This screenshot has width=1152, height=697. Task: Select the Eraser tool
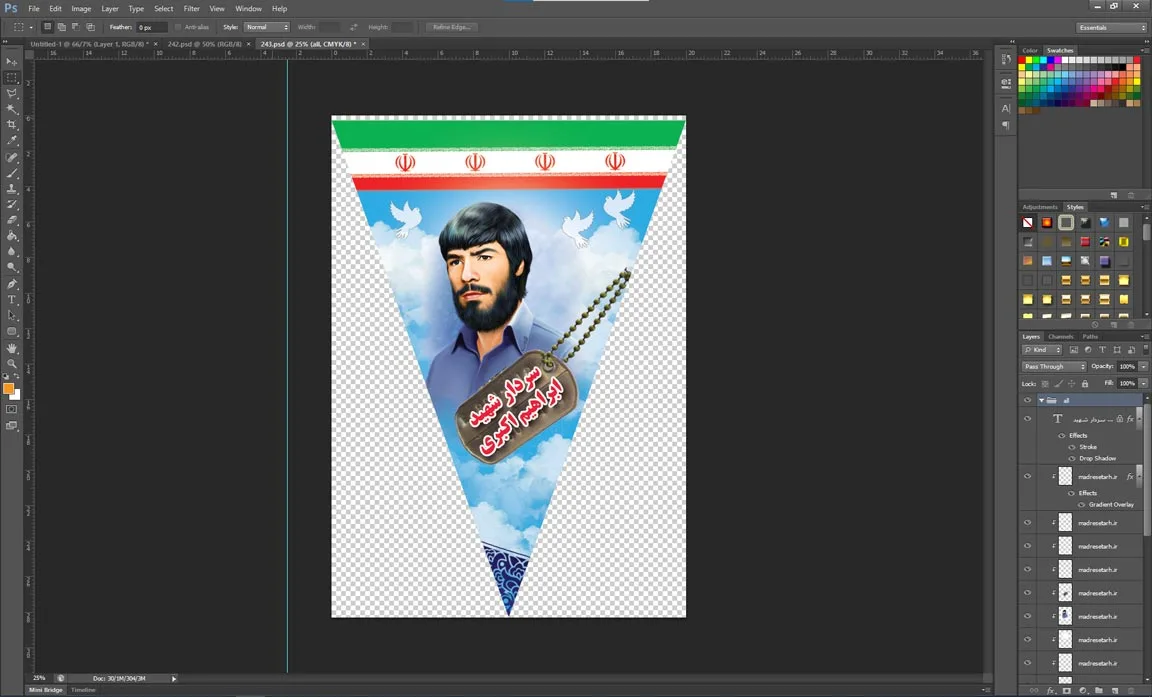(x=12, y=220)
